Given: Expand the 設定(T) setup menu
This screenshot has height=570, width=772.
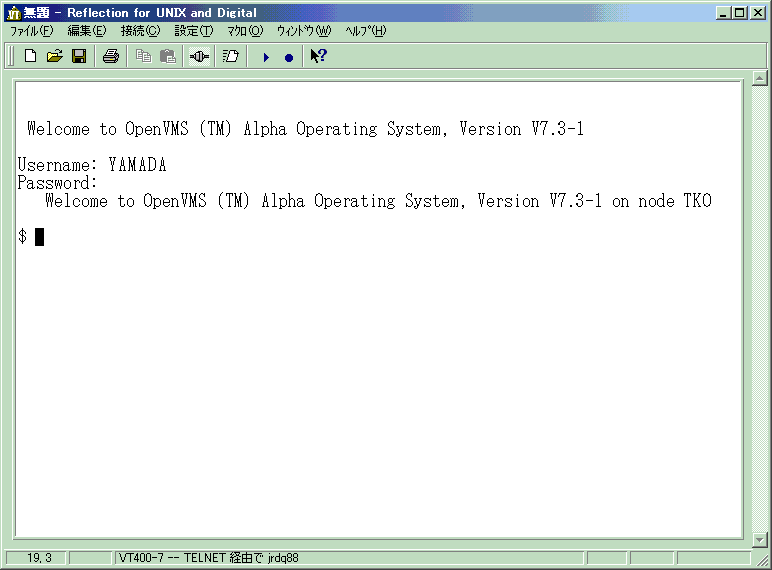Looking at the screenshot, I should pos(194,31).
